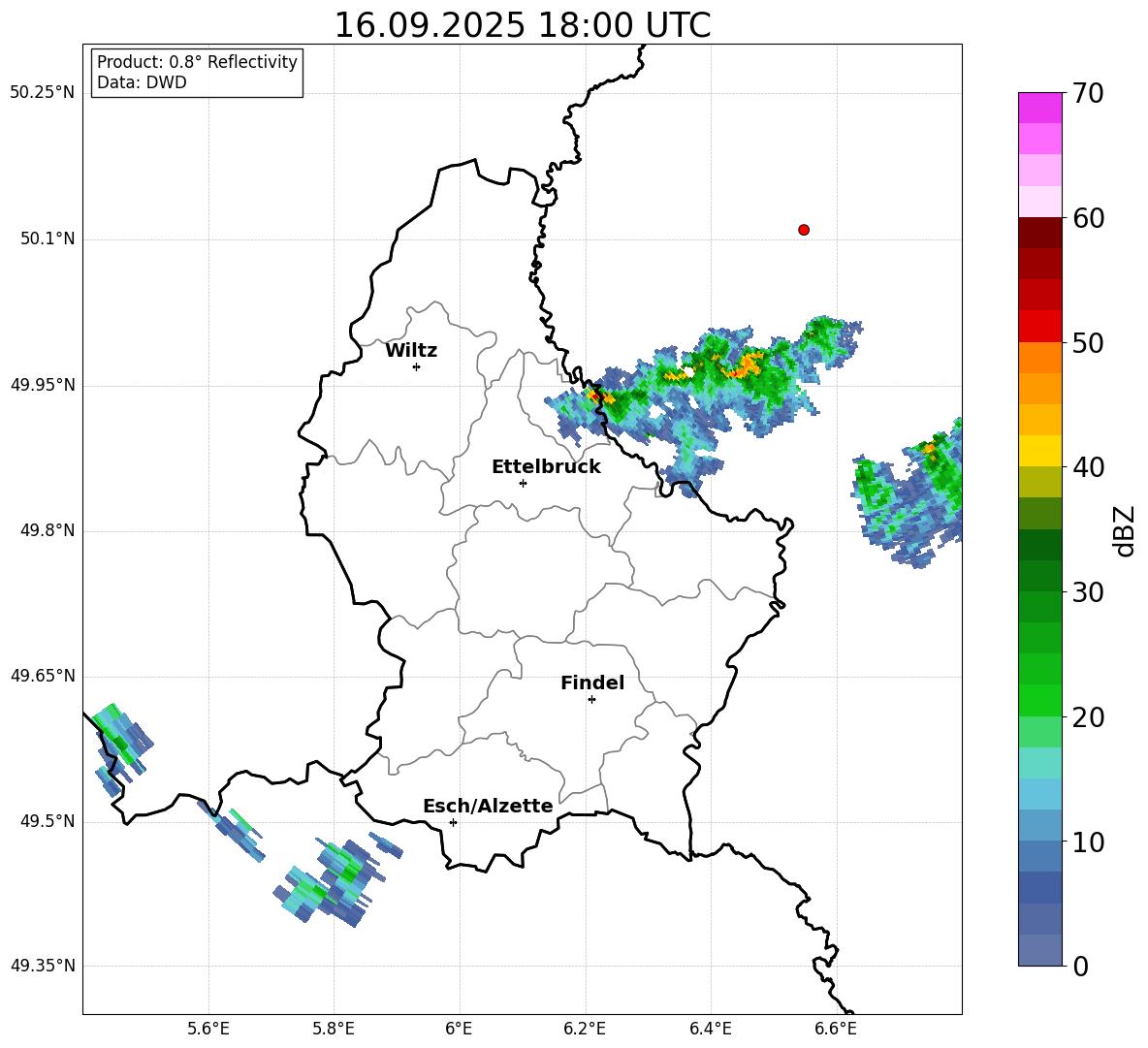Viewport: 1148px width, 1048px height.
Task: Click the title 16.09.2025 18:00 UTC
Action: [522, 26]
